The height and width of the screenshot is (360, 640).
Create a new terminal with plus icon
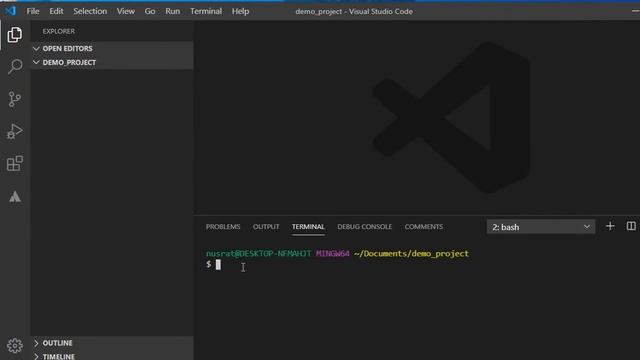click(610, 226)
